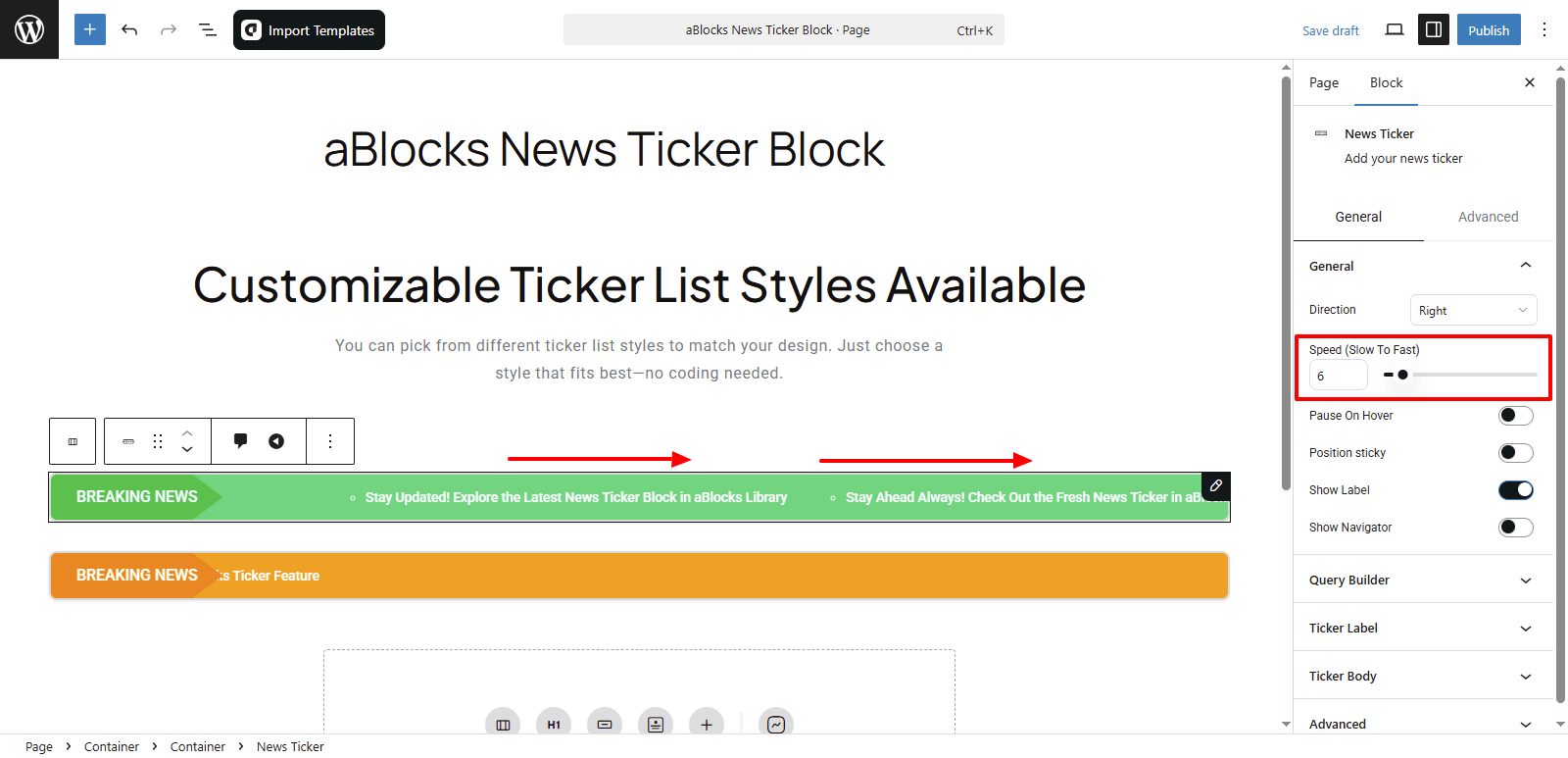Viewport: 1568px width, 758px height.
Task: Click the sidebar scroll-down arrow
Action: (x=1561, y=725)
